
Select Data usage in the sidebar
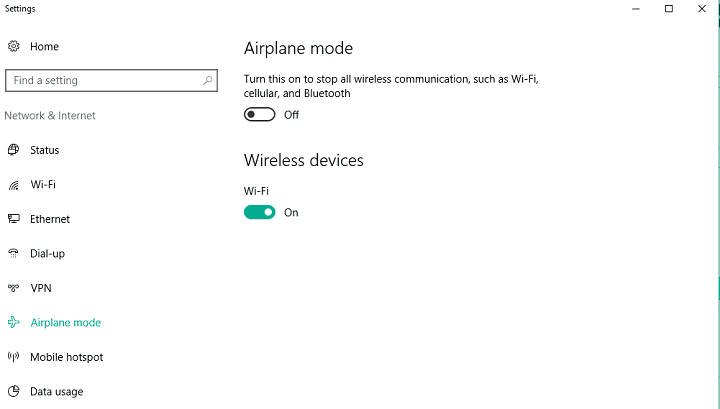tap(56, 392)
